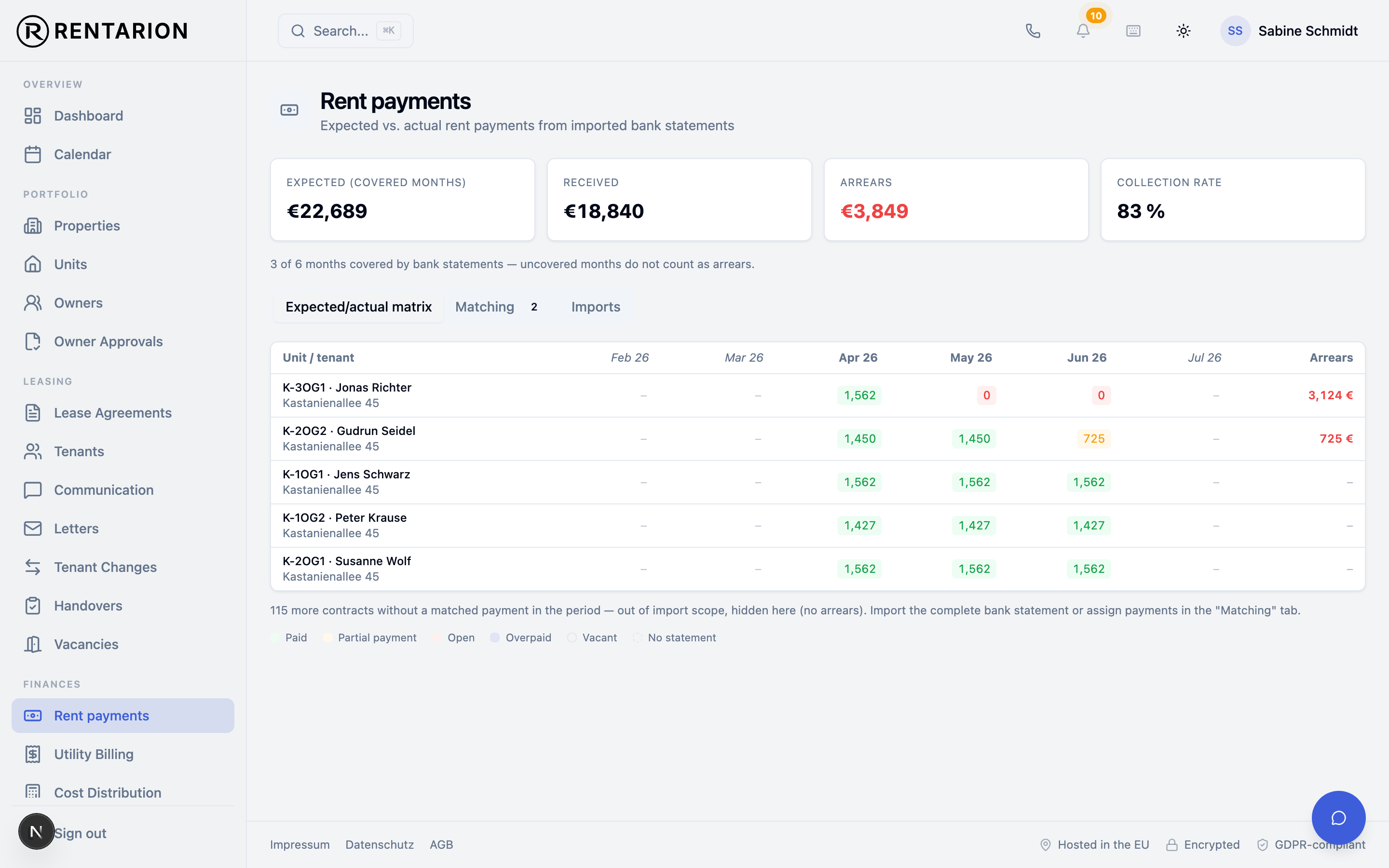Click Collection rate 83 % card
The height and width of the screenshot is (868, 1389).
click(1233, 200)
